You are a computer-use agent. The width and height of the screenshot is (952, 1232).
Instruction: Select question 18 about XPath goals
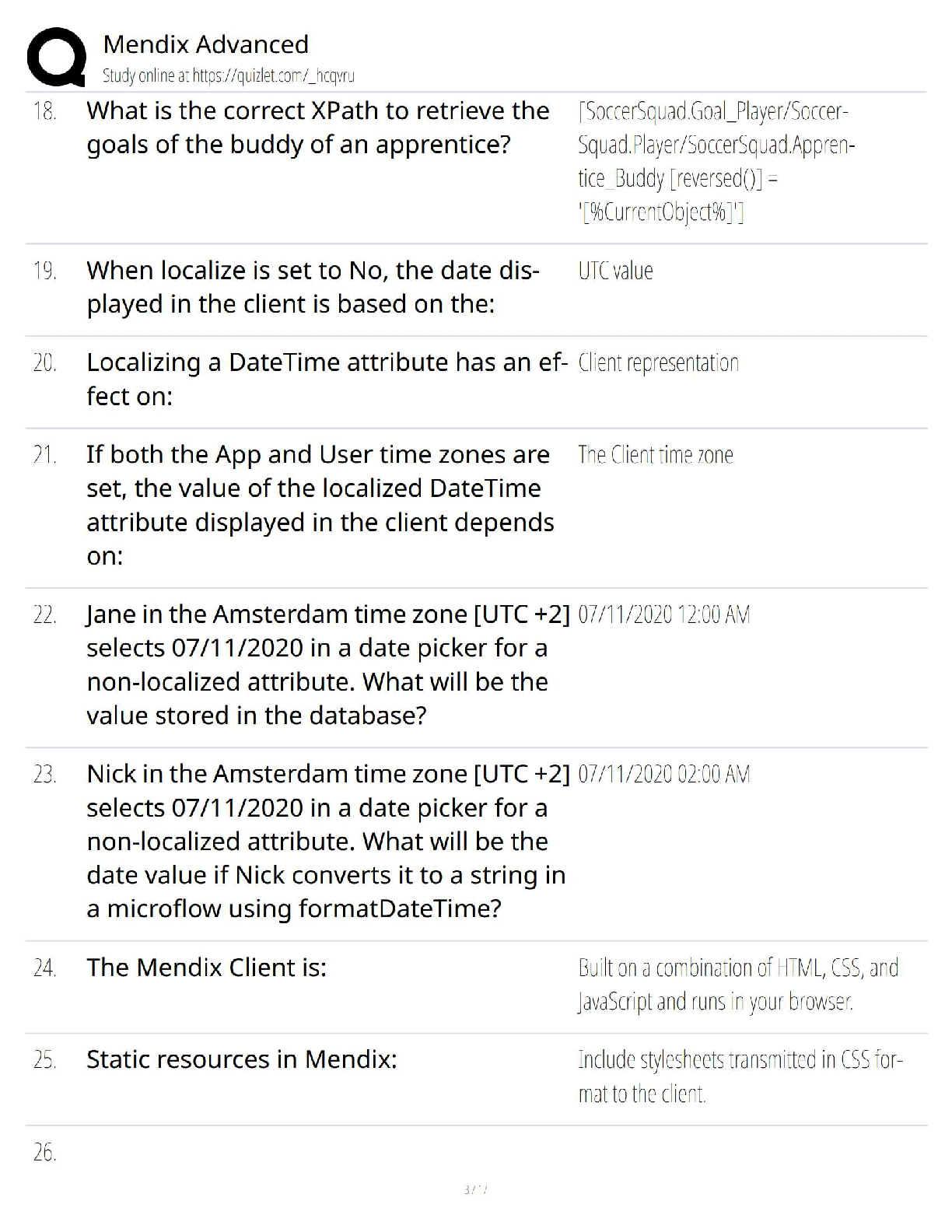318,128
